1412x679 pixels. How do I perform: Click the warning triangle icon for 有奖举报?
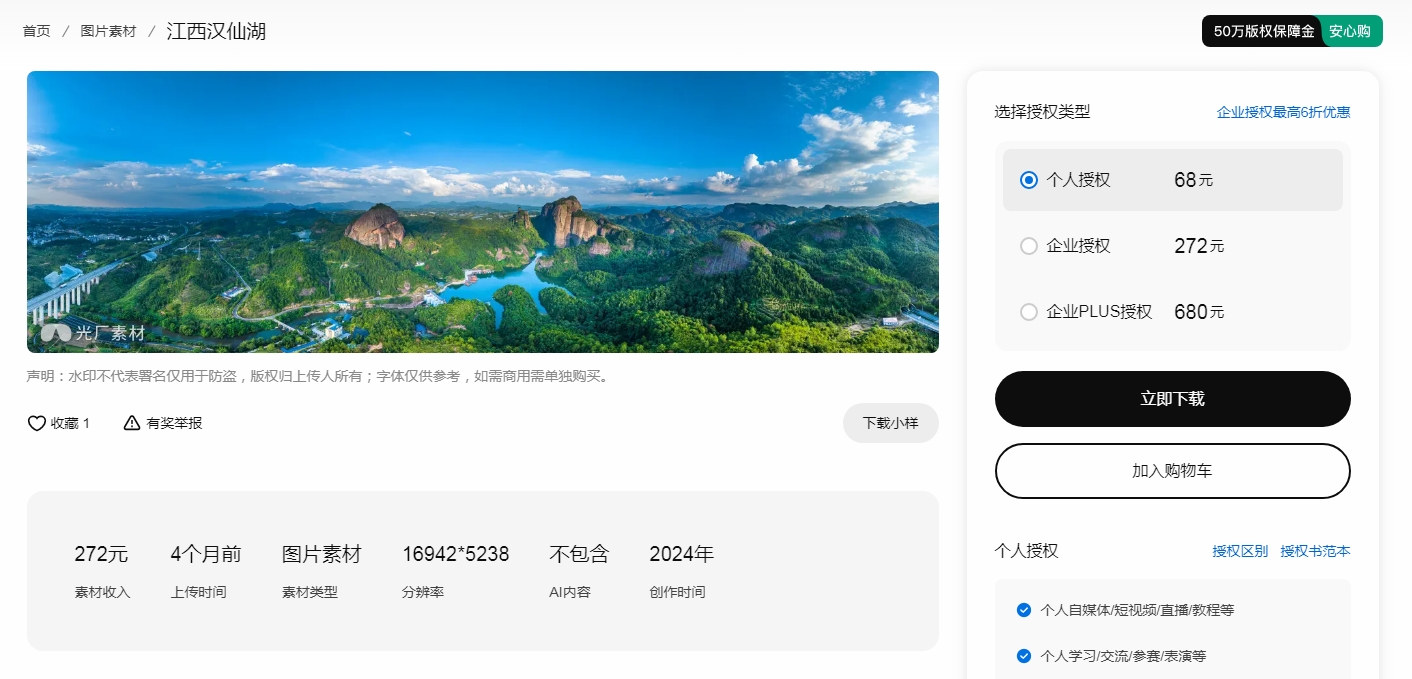[132, 423]
